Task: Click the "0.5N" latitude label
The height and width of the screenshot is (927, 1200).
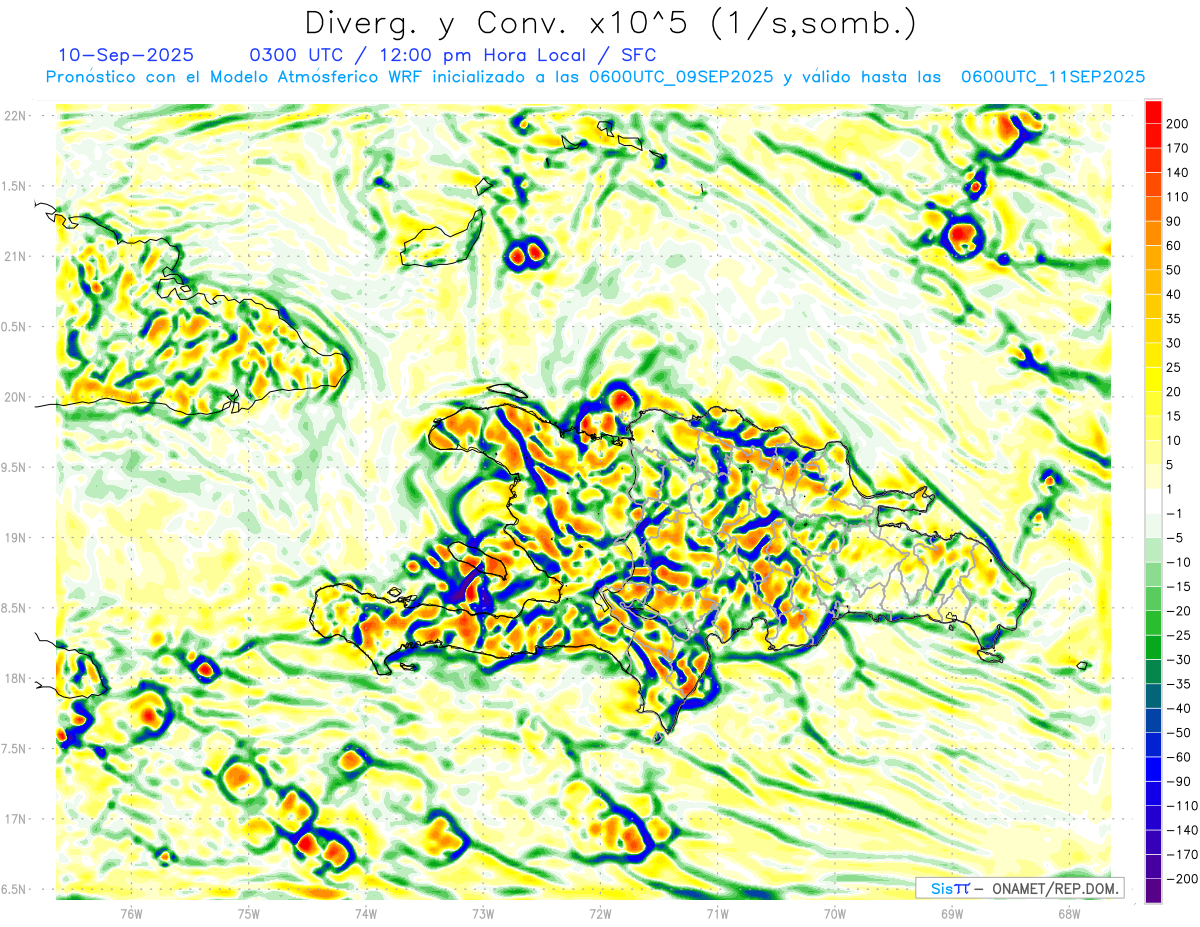Action: point(15,327)
